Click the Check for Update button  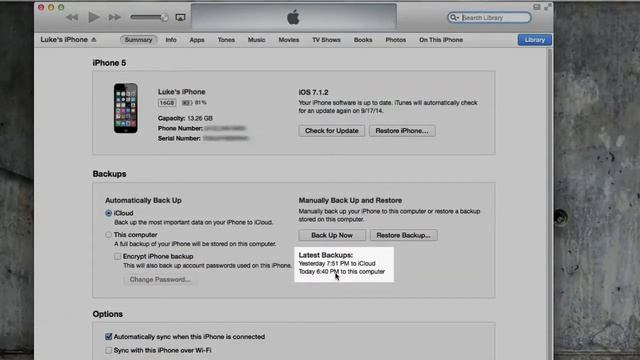pyautogui.click(x=331, y=131)
